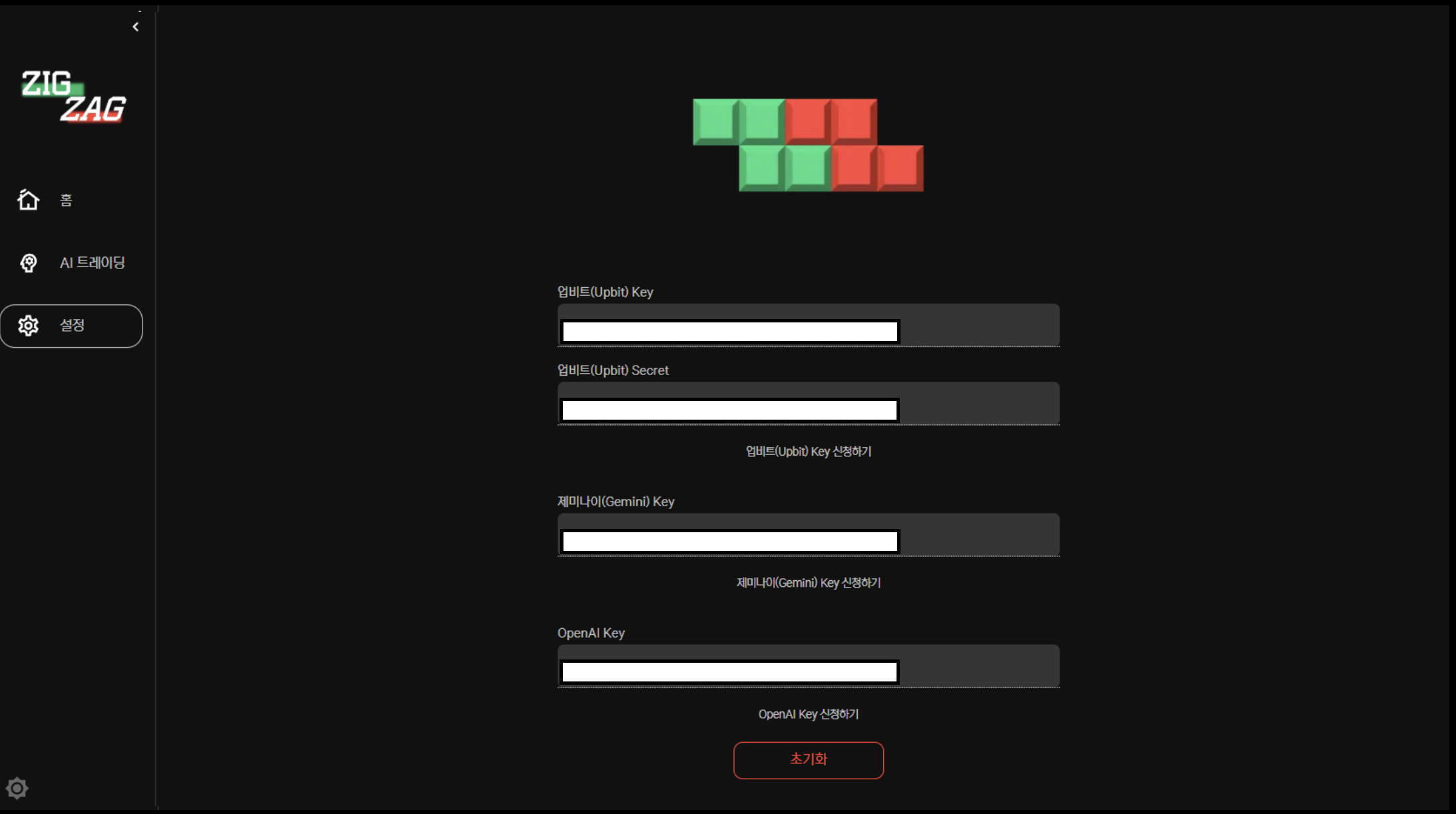
Task: Click the AI 트레이딩 head icon
Action: 28,262
